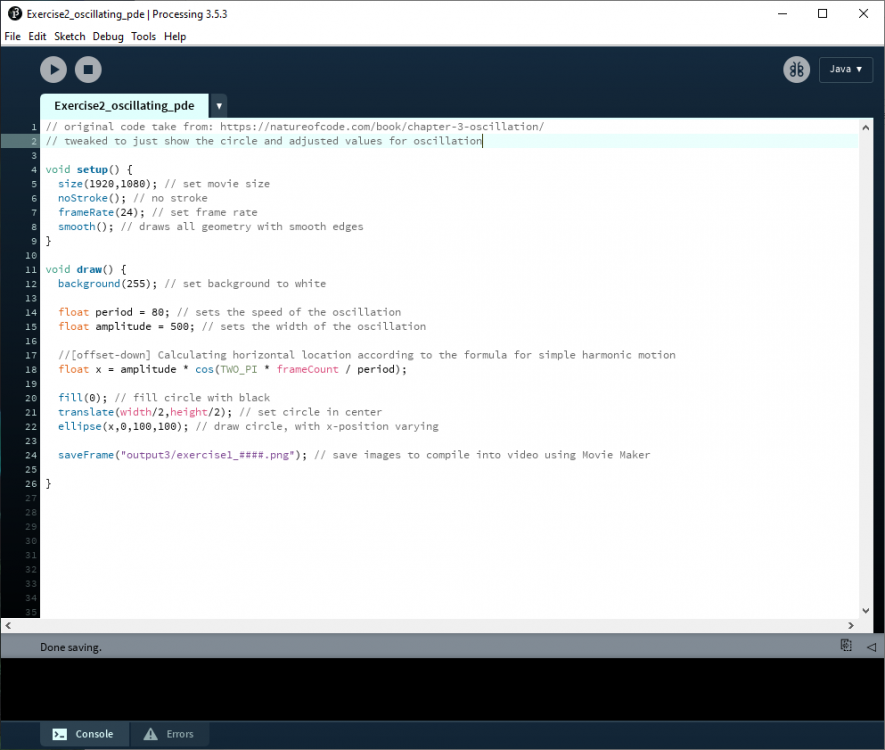Stop the running sketch
Viewport: 885px width, 750px height.
[88, 69]
